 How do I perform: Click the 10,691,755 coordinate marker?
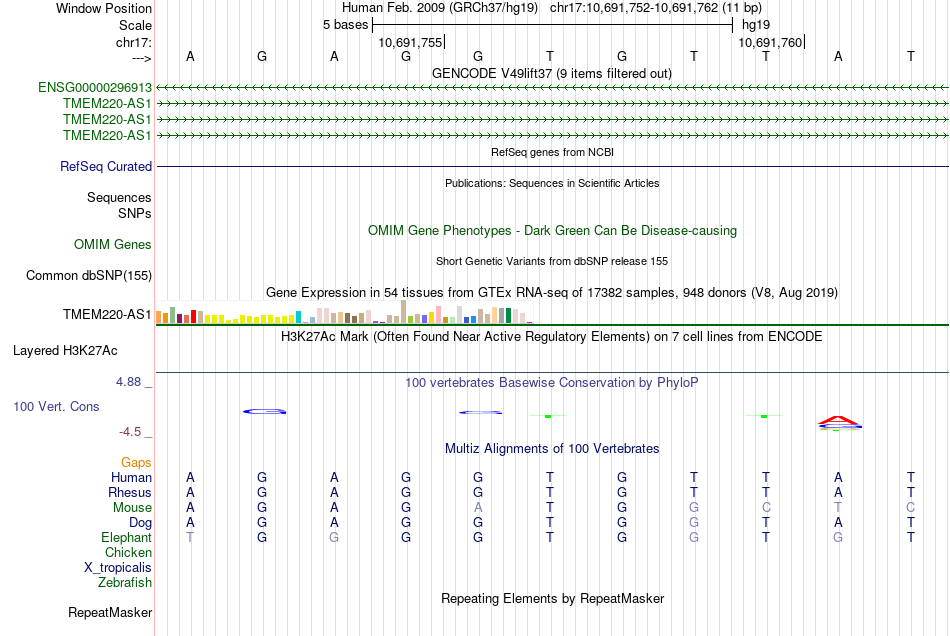410,42
